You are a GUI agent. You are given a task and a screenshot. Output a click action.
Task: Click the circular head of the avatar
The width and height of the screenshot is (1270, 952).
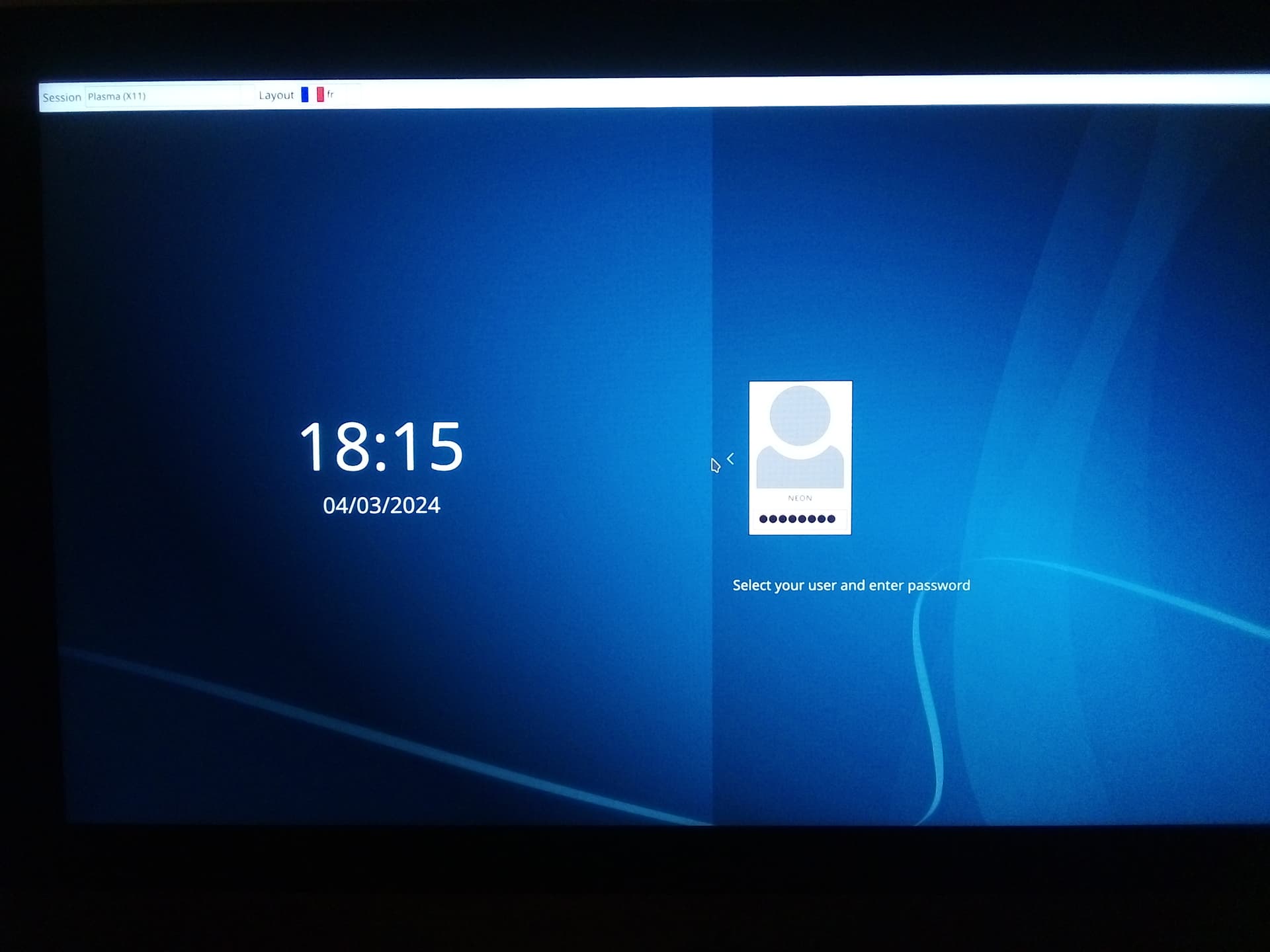pyautogui.click(x=800, y=415)
